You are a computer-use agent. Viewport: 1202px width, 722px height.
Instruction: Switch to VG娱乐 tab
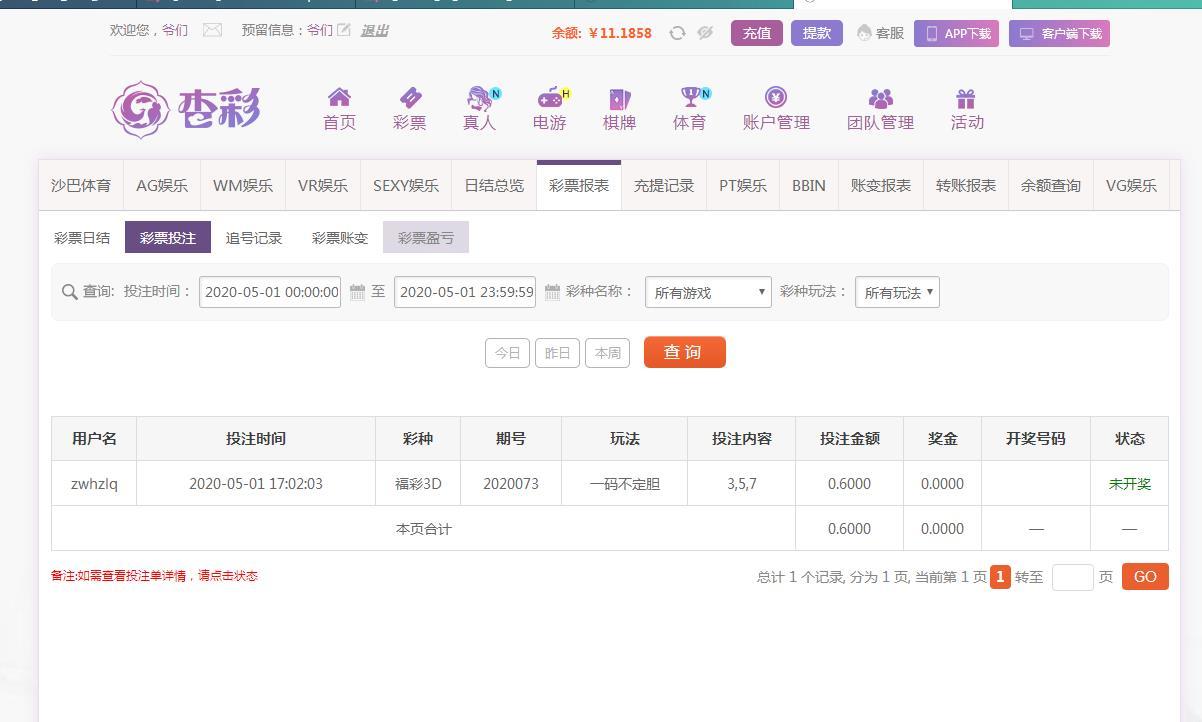tap(1131, 185)
